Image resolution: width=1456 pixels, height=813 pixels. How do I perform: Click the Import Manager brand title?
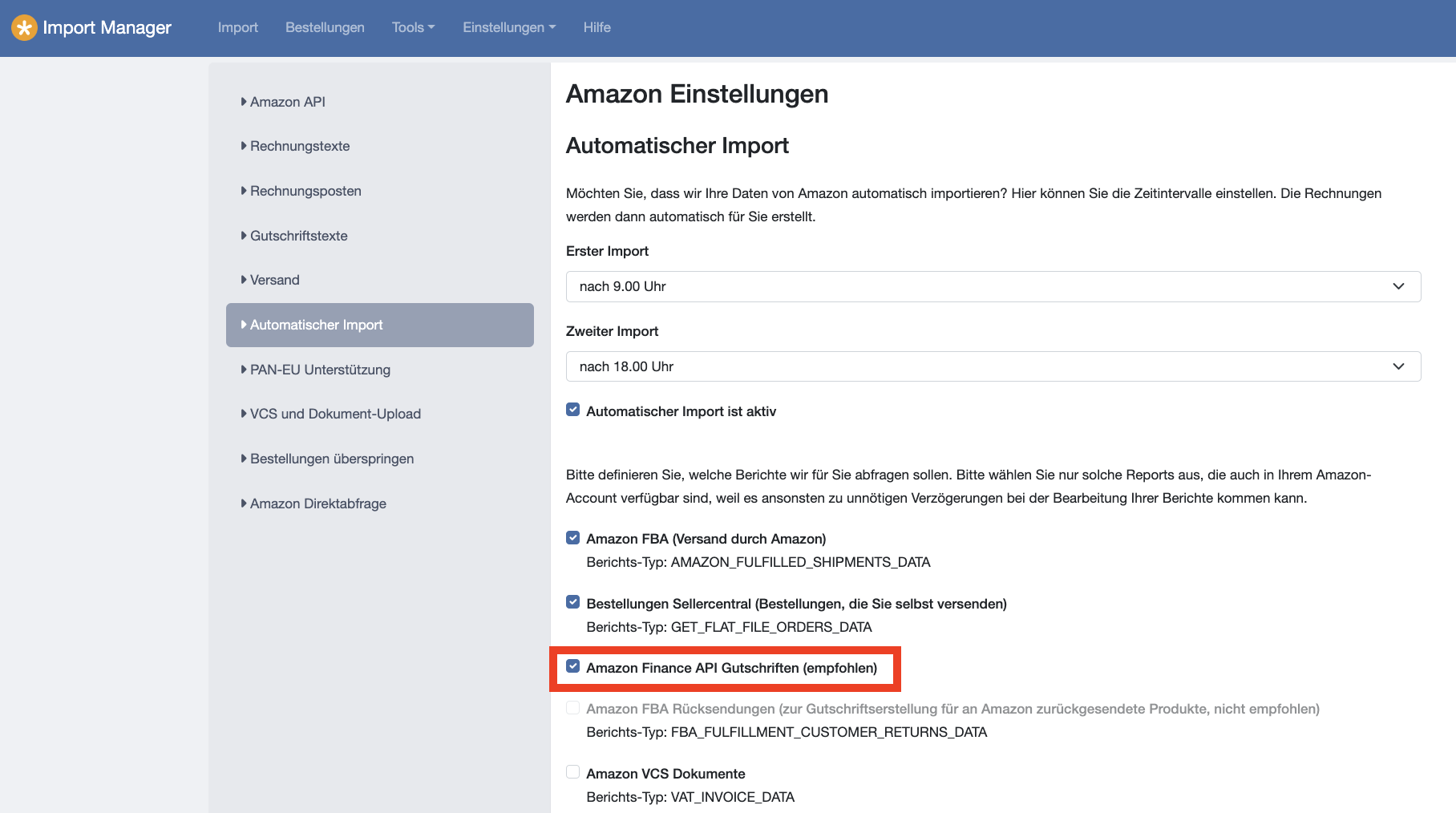[107, 27]
